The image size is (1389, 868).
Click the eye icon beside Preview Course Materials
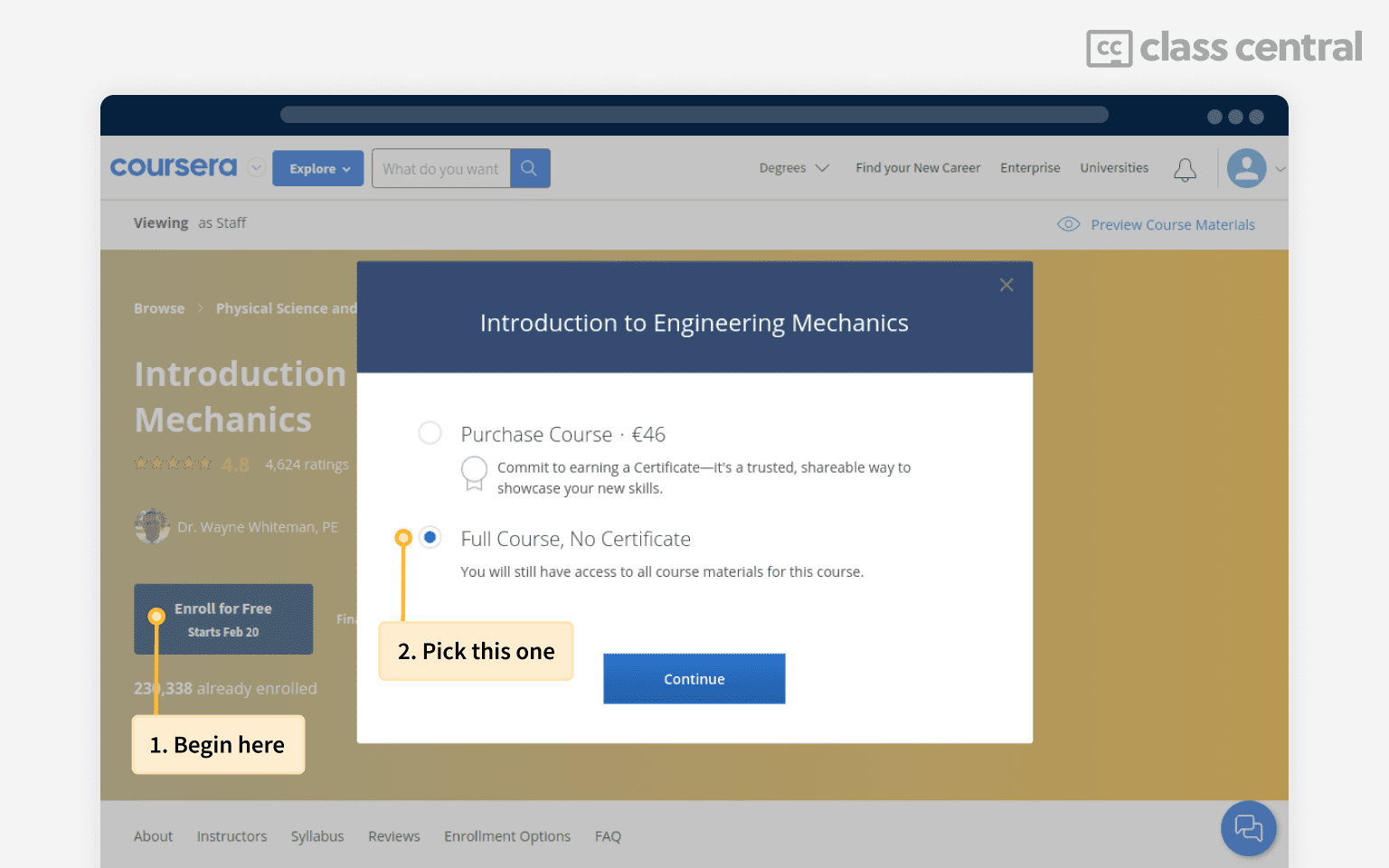pos(1069,224)
